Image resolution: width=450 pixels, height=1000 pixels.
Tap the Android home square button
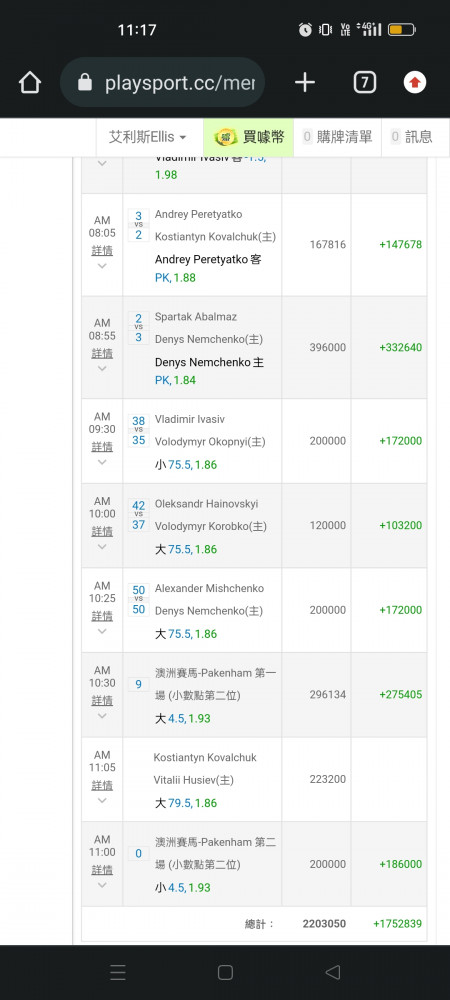point(225,972)
